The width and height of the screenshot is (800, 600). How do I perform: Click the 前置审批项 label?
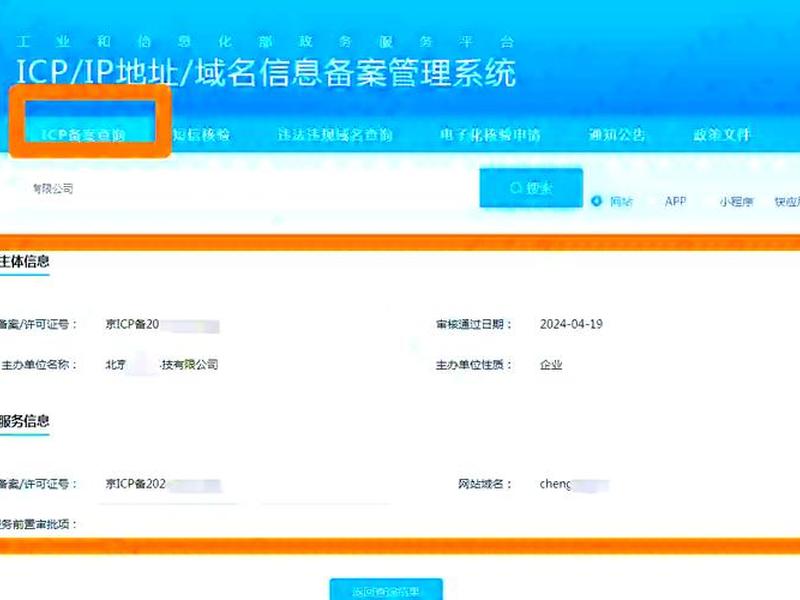[38, 524]
